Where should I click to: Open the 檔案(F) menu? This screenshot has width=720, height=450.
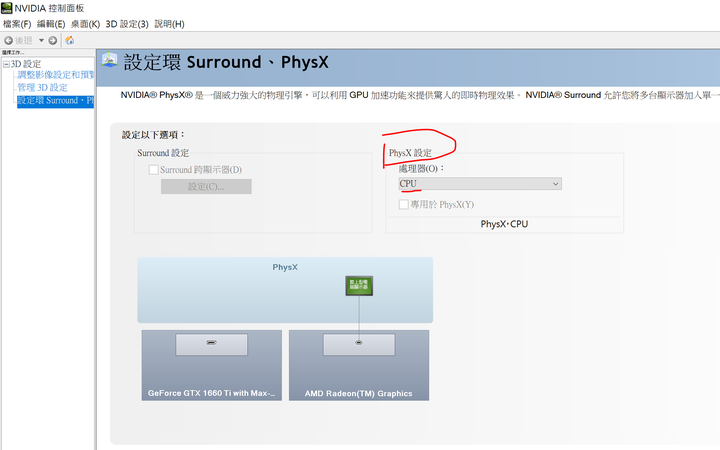click(17, 24)
